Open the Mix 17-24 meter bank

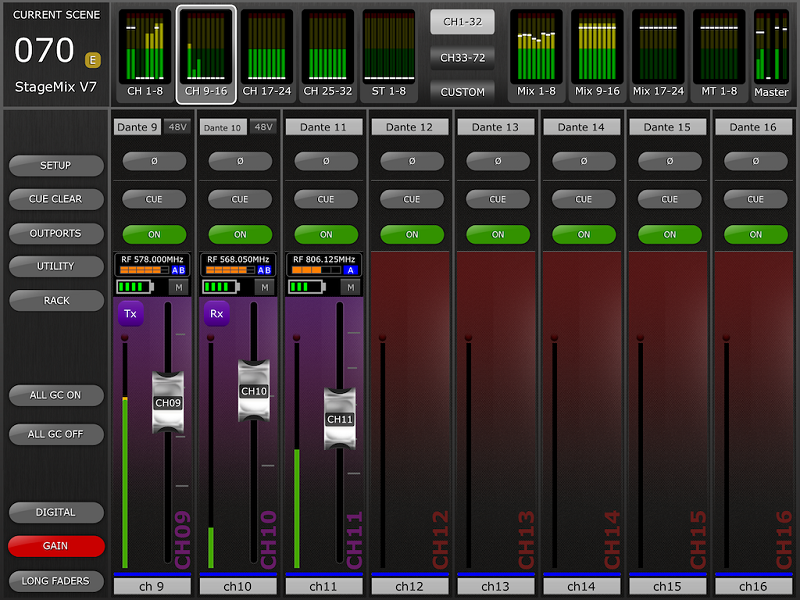point(658,54)
